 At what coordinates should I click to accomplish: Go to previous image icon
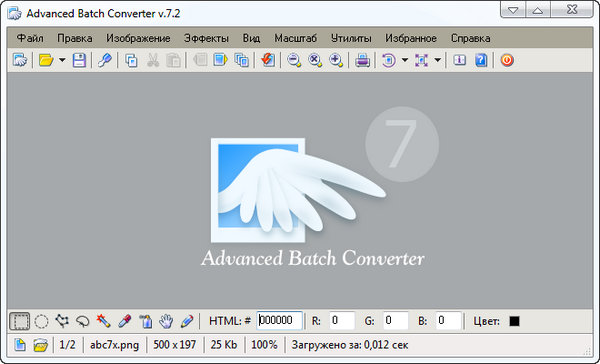pyautogui.click(x=200, y=60)
